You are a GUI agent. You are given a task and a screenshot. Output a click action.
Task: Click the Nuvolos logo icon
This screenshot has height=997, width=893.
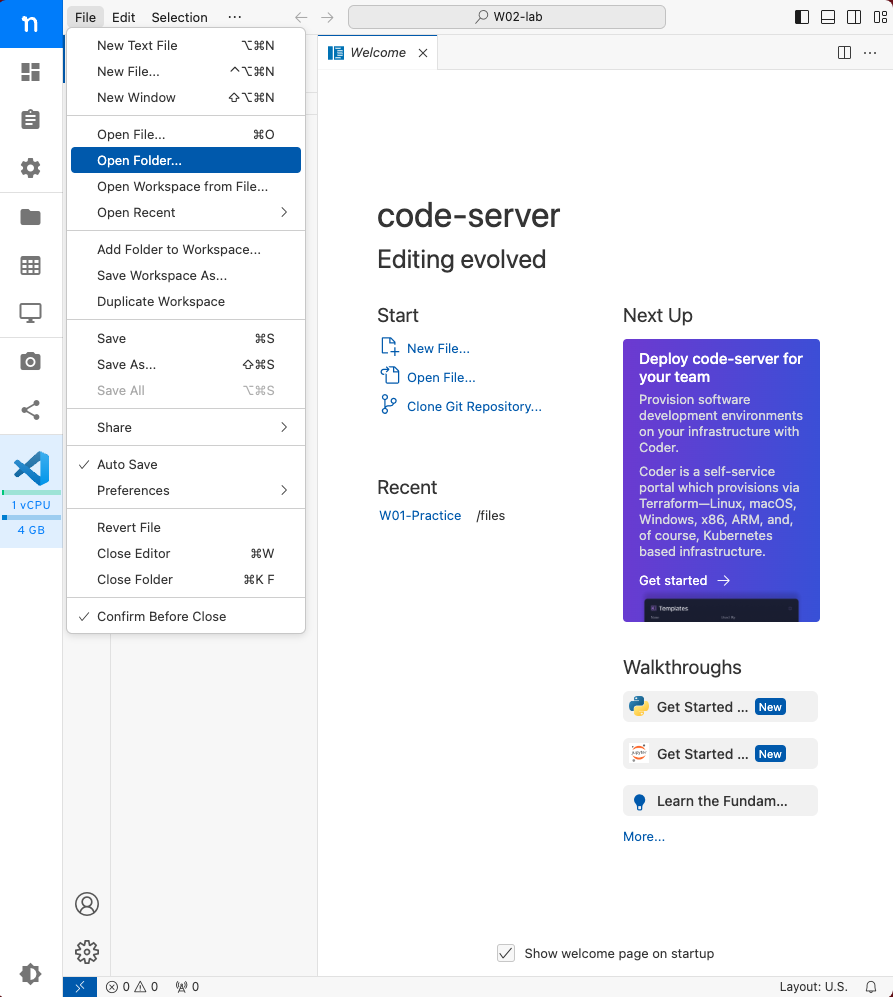pyautogui.click(x=30, y=24)
